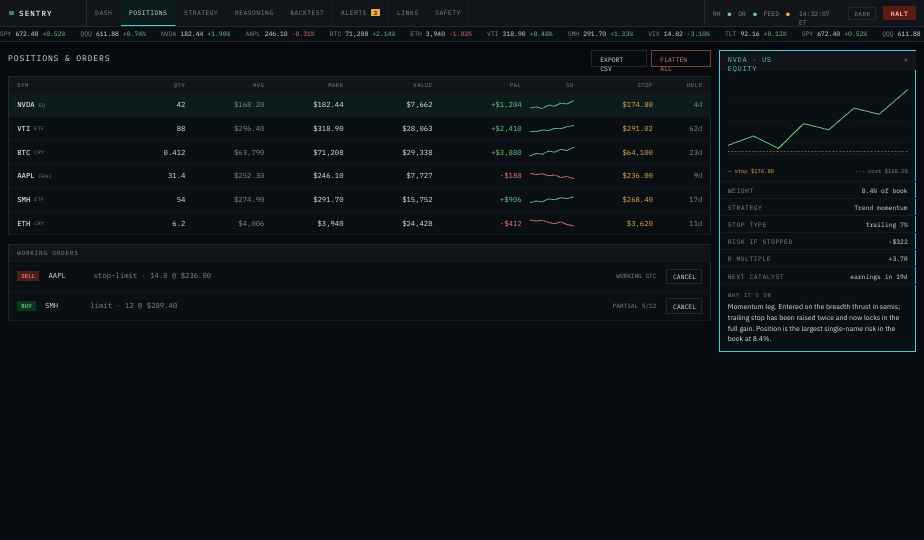Click the red SELL badge for AAPL
The height and width of the screenshot is (540, 924).
point(28,276)
